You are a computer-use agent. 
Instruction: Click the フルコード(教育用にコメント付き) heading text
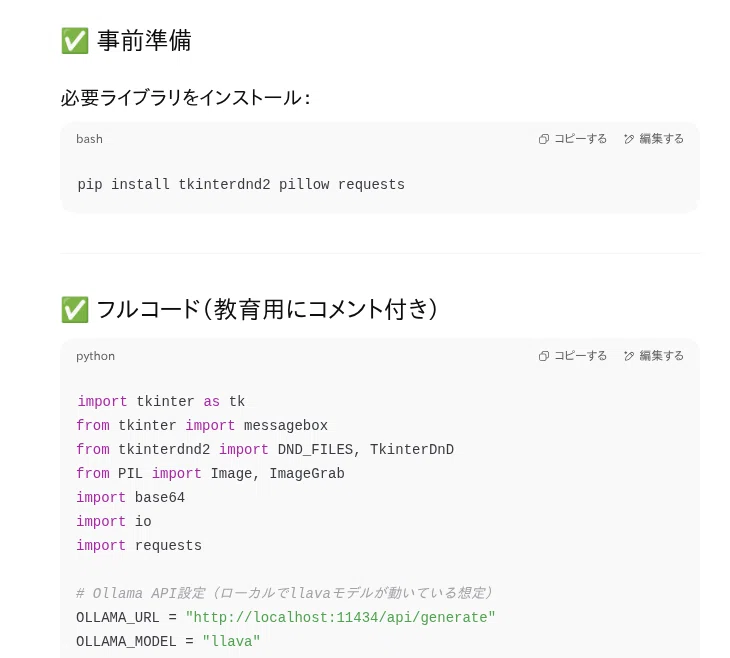267,309
